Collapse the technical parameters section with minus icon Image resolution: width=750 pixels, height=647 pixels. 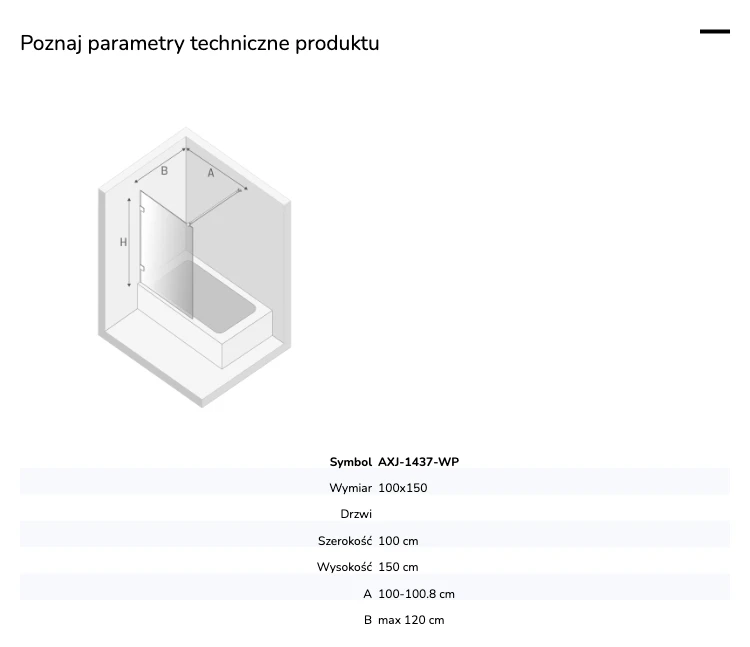point(715,32)
